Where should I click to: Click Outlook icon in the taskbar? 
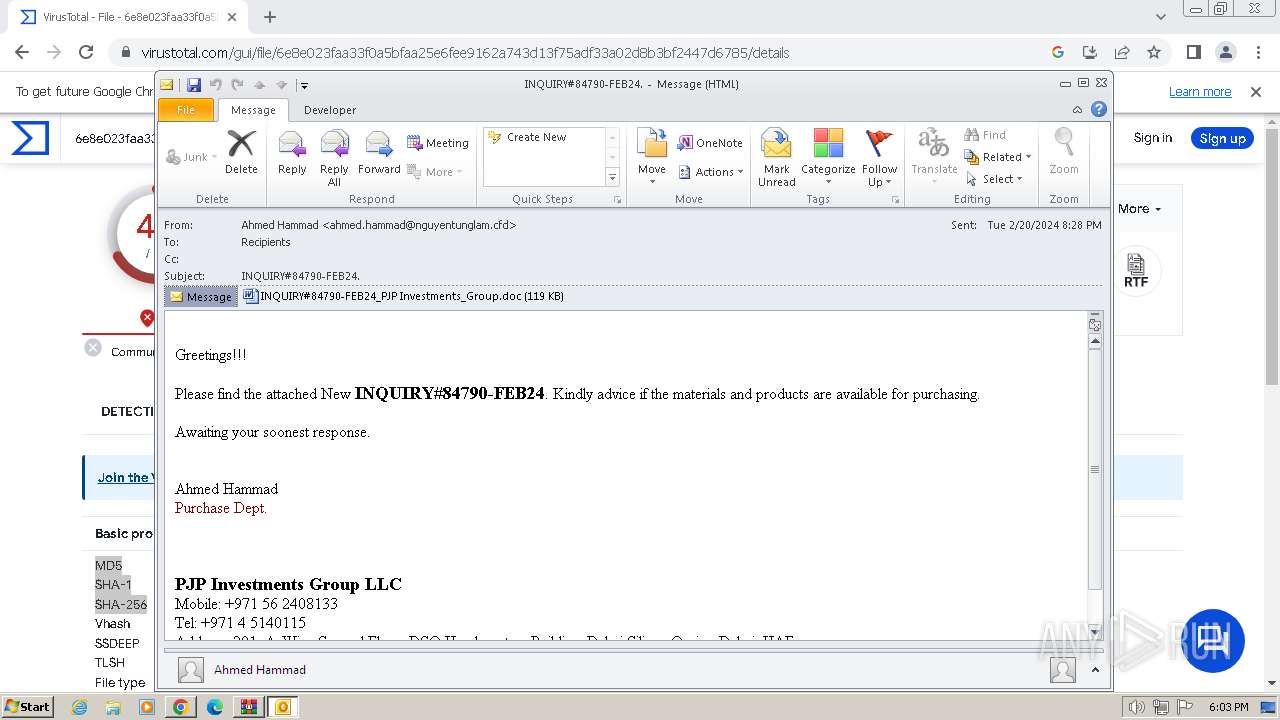pyautogui.click(x=283, y=707)
